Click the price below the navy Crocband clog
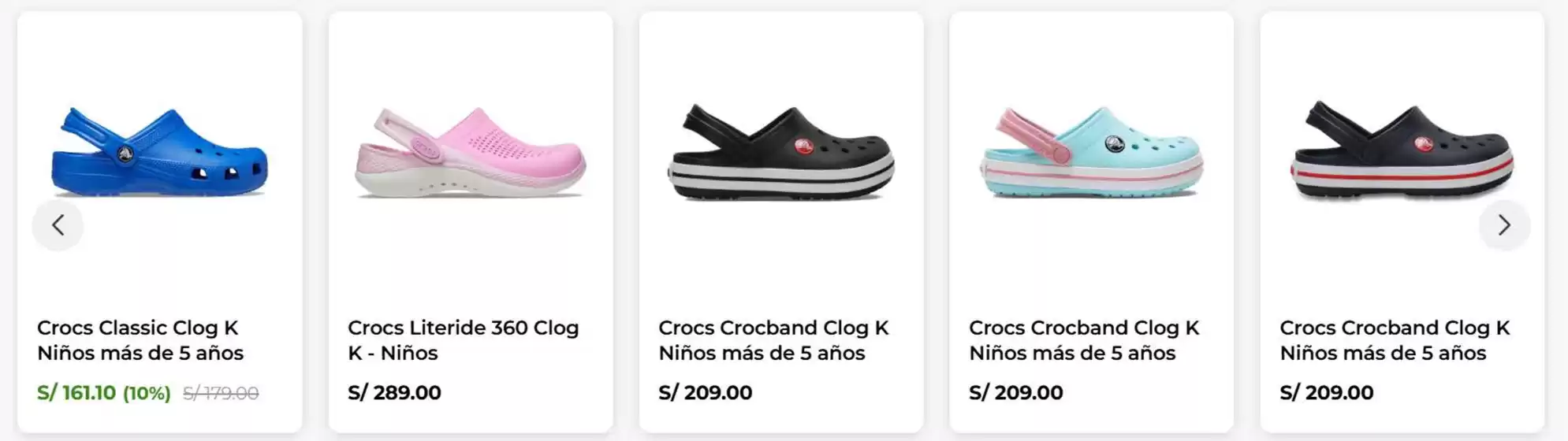The image size is (1568, 441). pyautogui.click(x=1326, y=392)
